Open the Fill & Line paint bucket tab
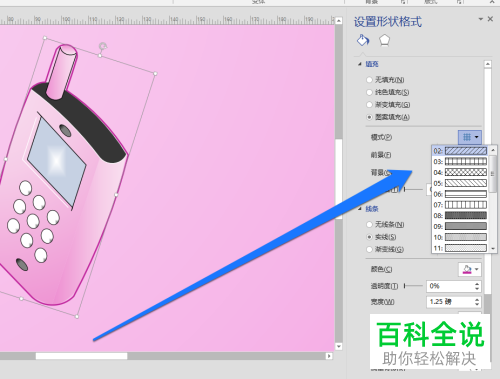The width and height of the screenshot is (500, 379). (363, 40)
